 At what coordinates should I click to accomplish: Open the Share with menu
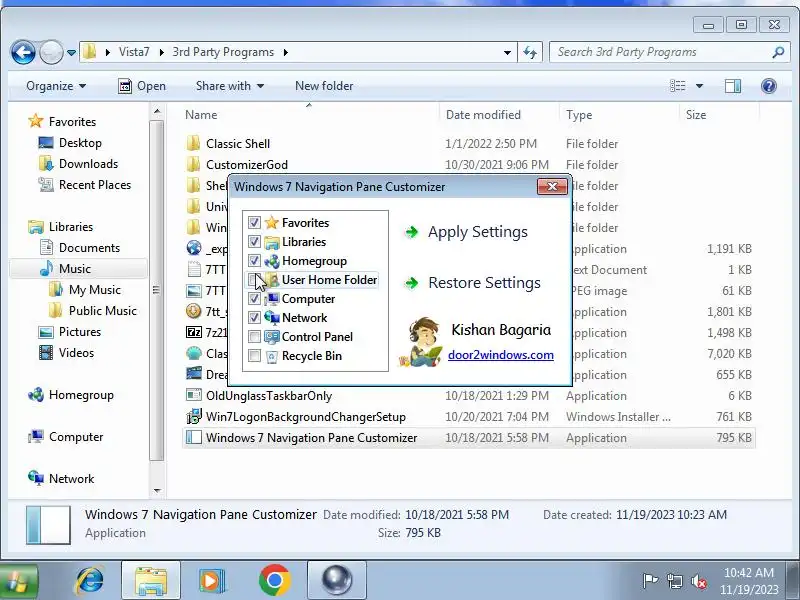click(x=230, y=86)
